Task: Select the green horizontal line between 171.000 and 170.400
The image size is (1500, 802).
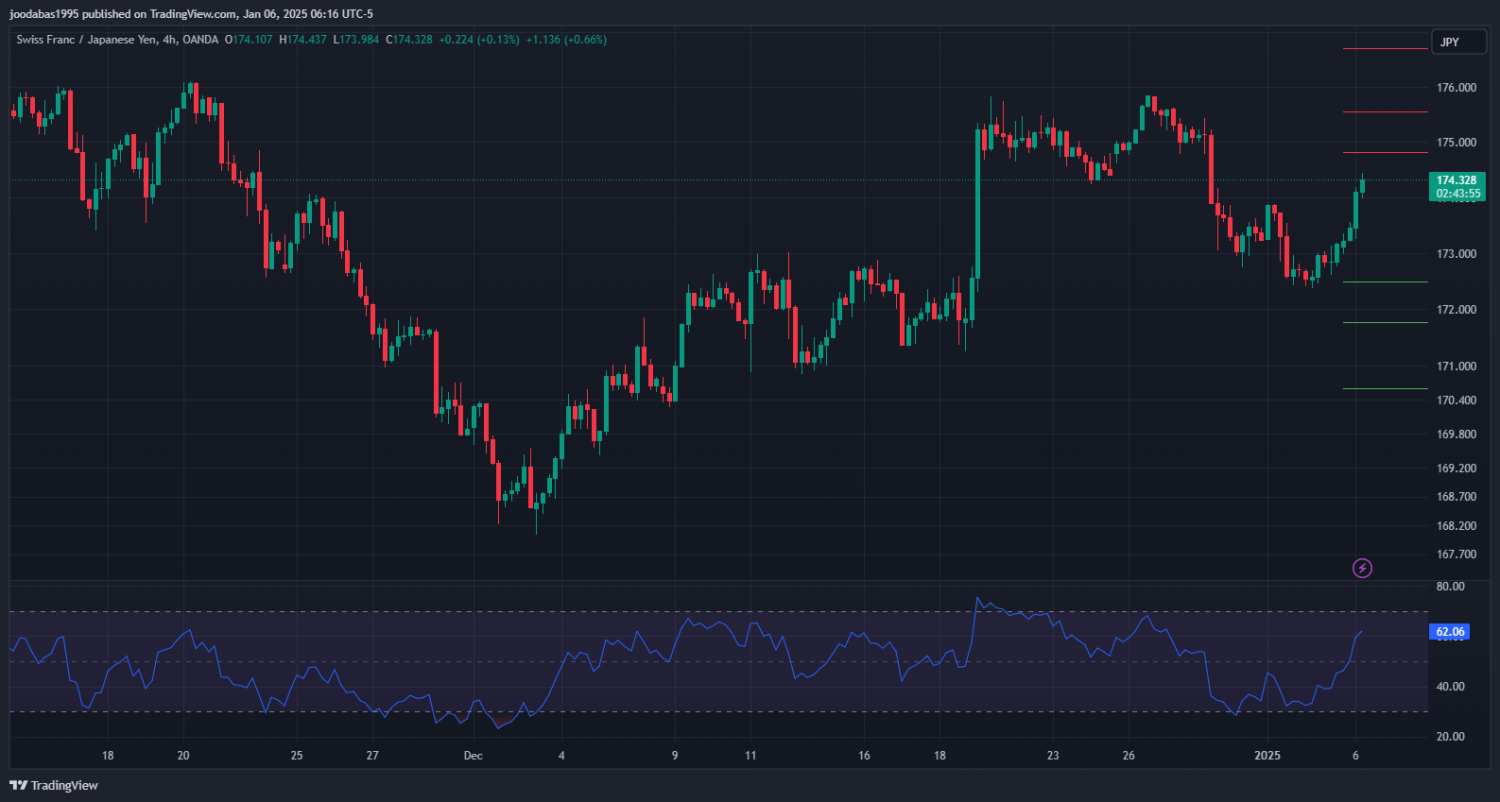Action: pyautogui.click(x=1385, y=388)
